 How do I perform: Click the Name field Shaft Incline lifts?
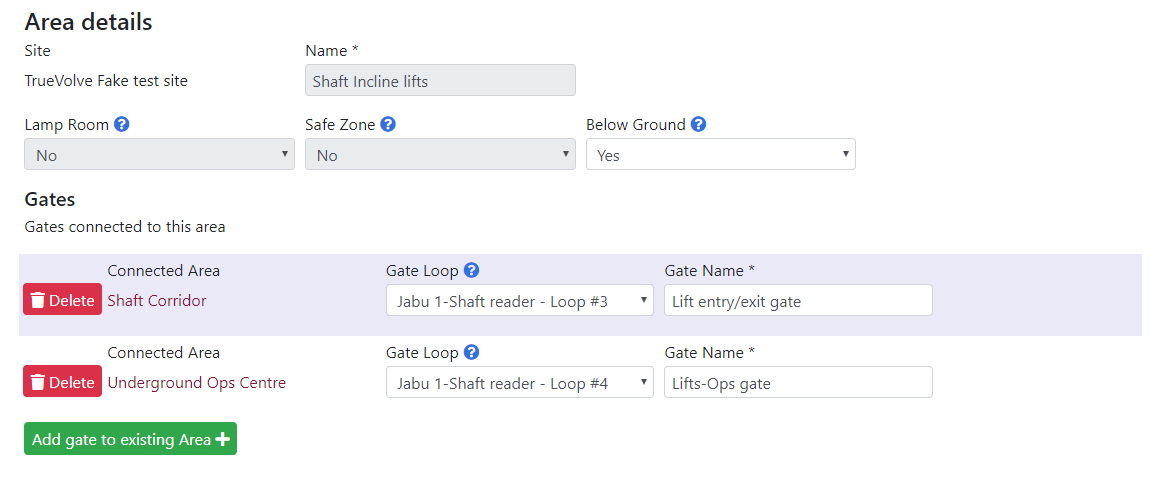440,81
